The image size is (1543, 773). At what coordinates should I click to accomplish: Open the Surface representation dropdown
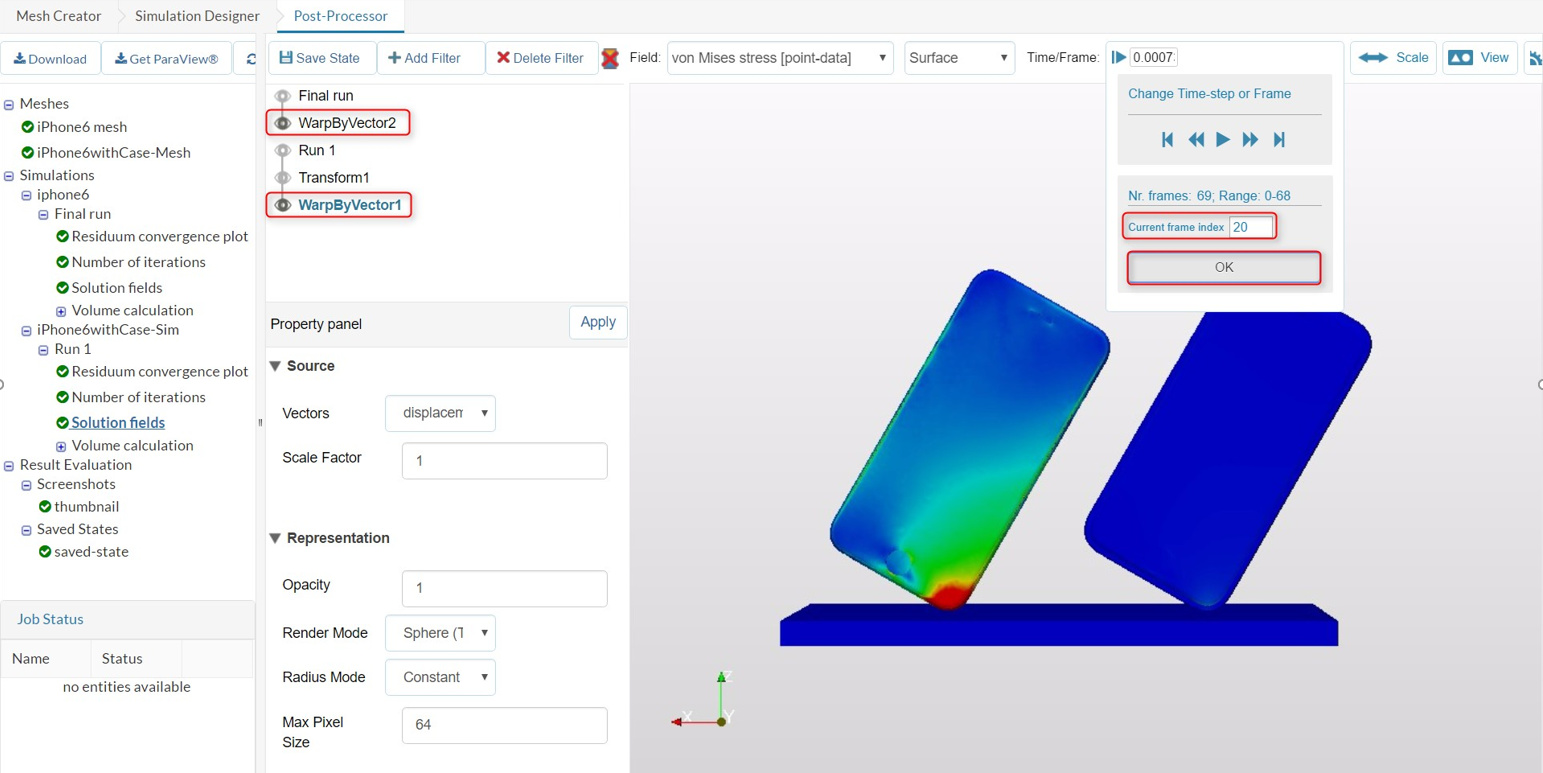click(x=959, y=58)
